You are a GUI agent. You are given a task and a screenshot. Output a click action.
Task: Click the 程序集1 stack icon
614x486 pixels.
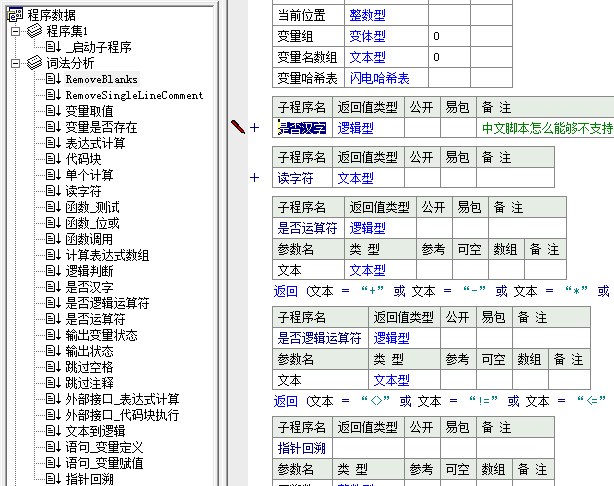click(x=34, y=31)
